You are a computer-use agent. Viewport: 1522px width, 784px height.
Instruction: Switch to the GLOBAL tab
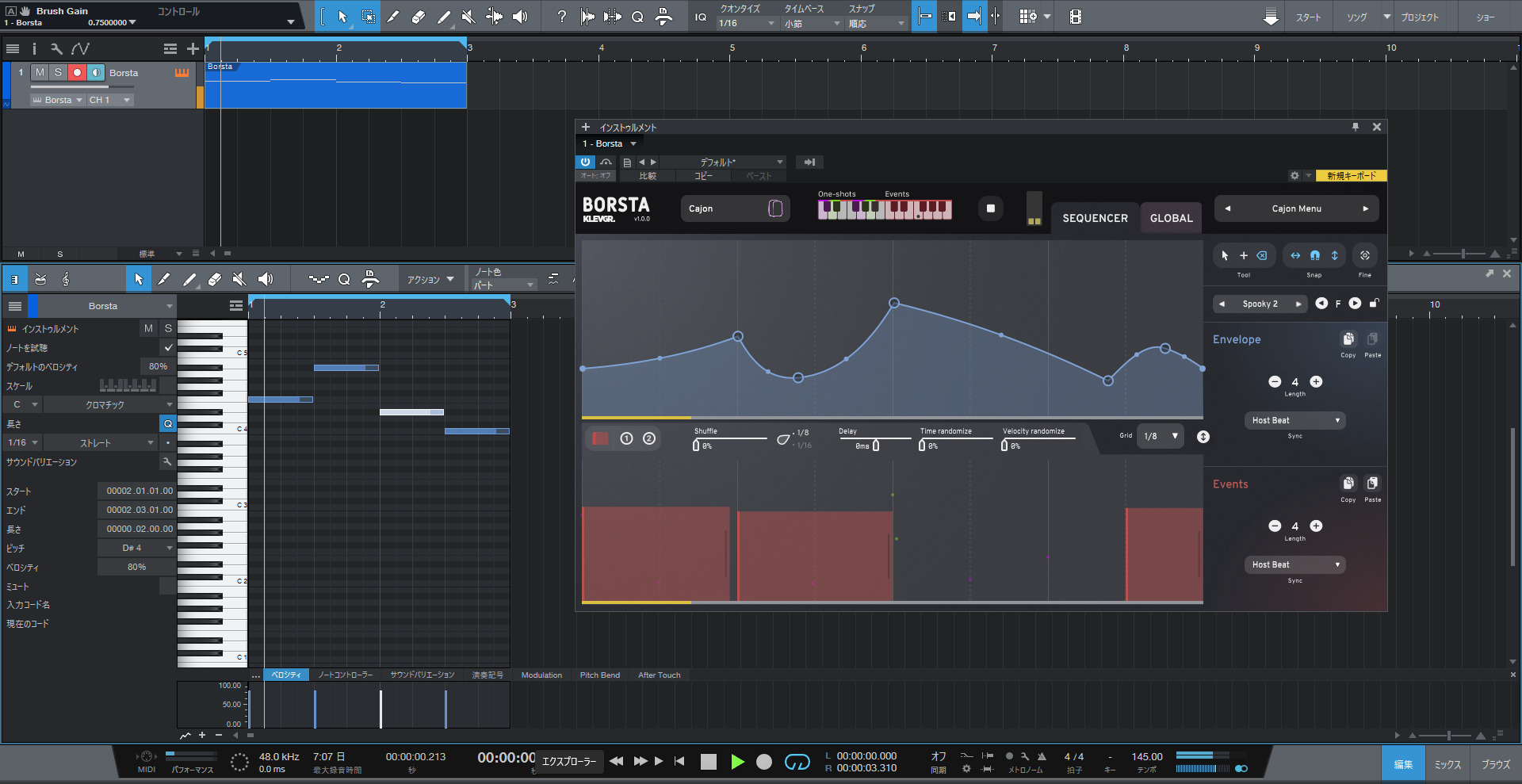click(x=1171, y=218)
